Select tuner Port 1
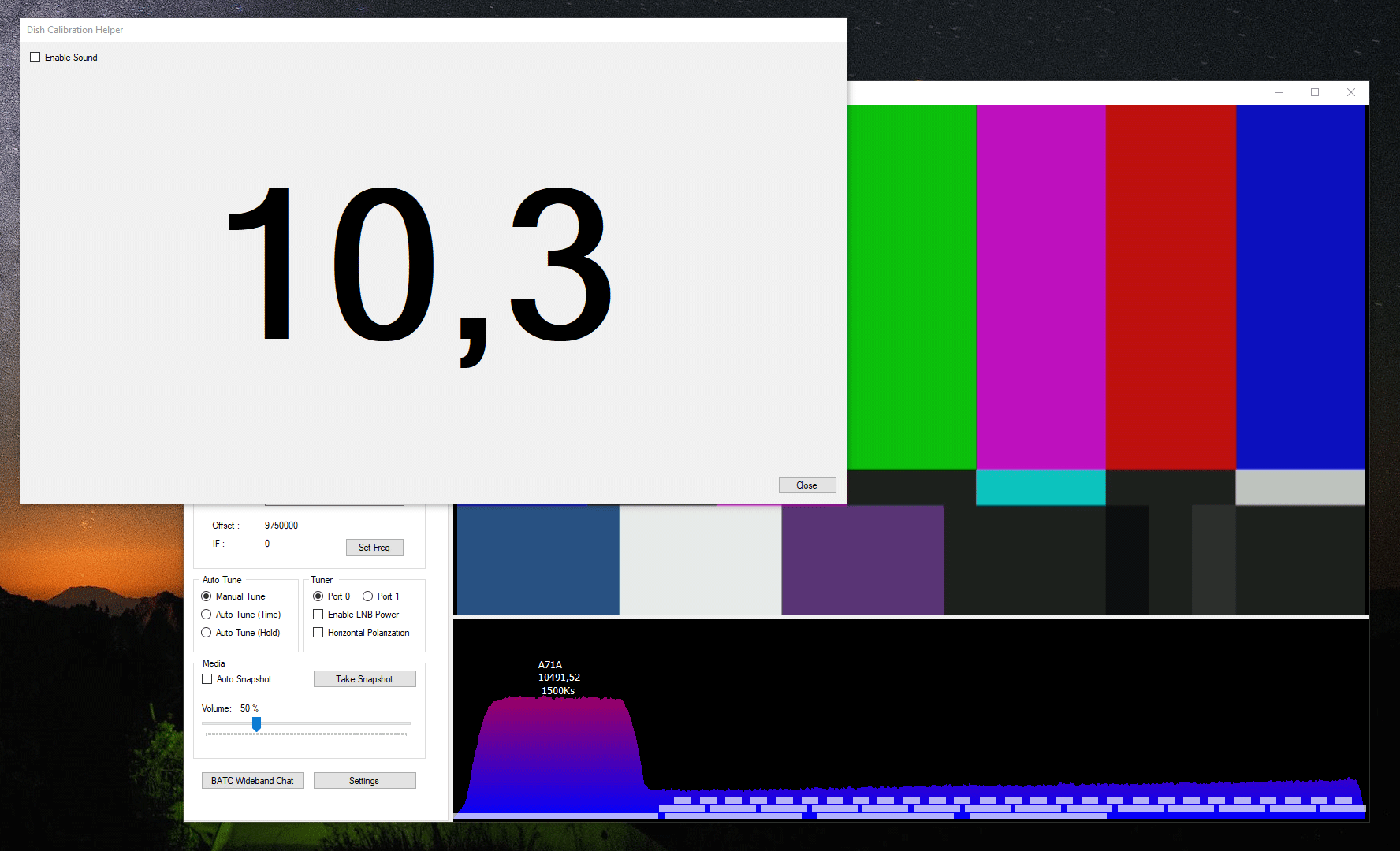The height and width of the screenshot is (851, 1400). 367,596
